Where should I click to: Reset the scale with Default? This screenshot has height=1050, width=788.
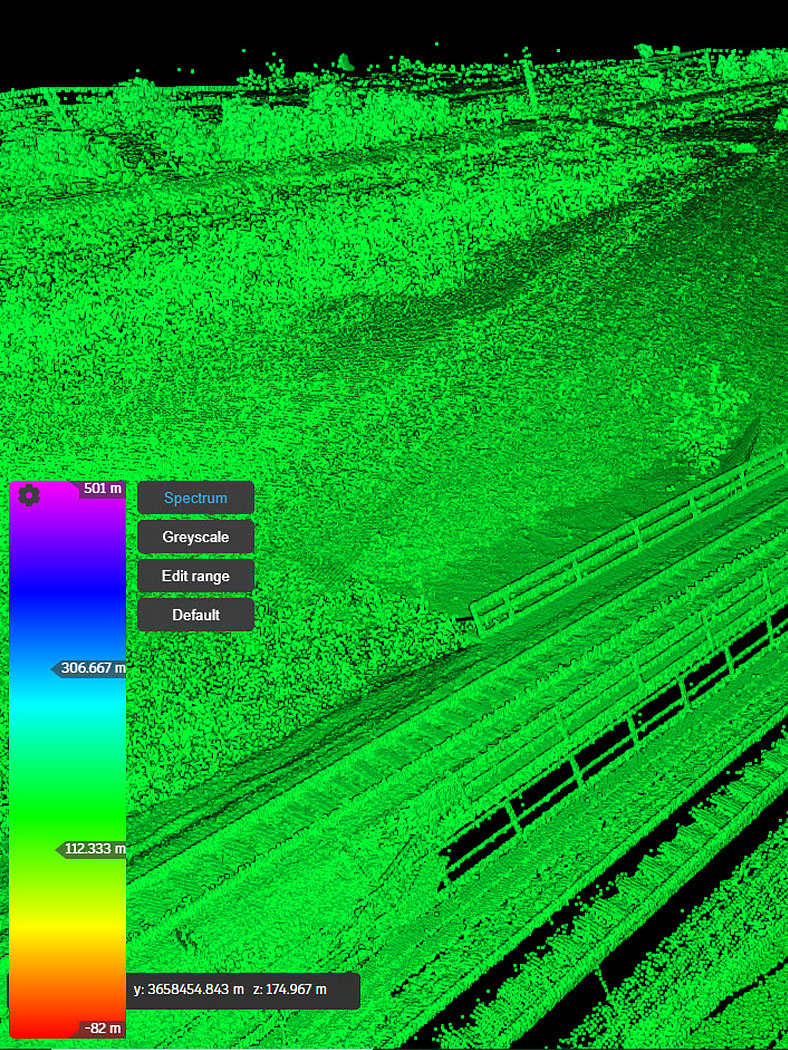(195, 615)
